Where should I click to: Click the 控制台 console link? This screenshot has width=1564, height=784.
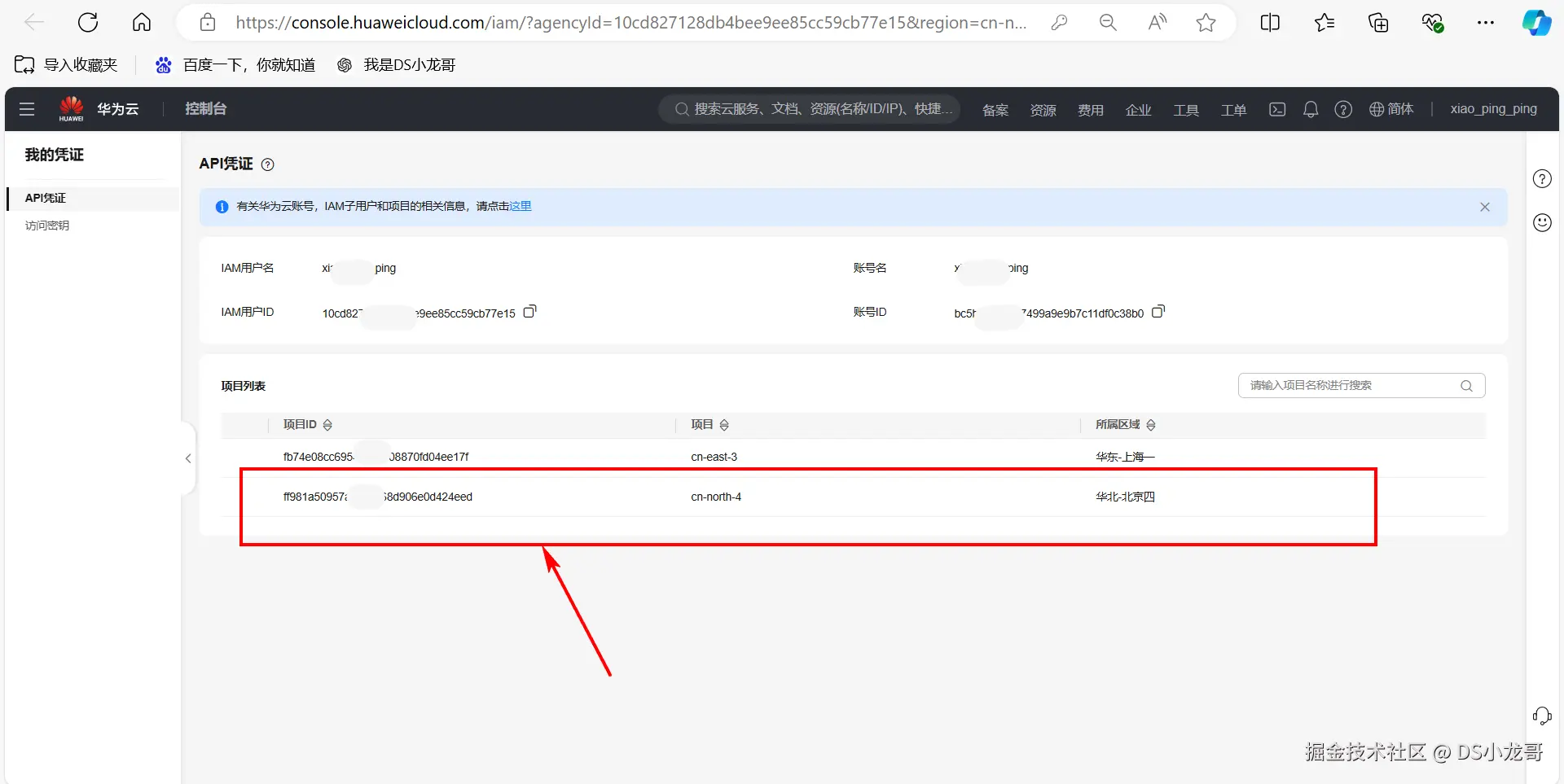pyautogui.click(x=206, y=109)
